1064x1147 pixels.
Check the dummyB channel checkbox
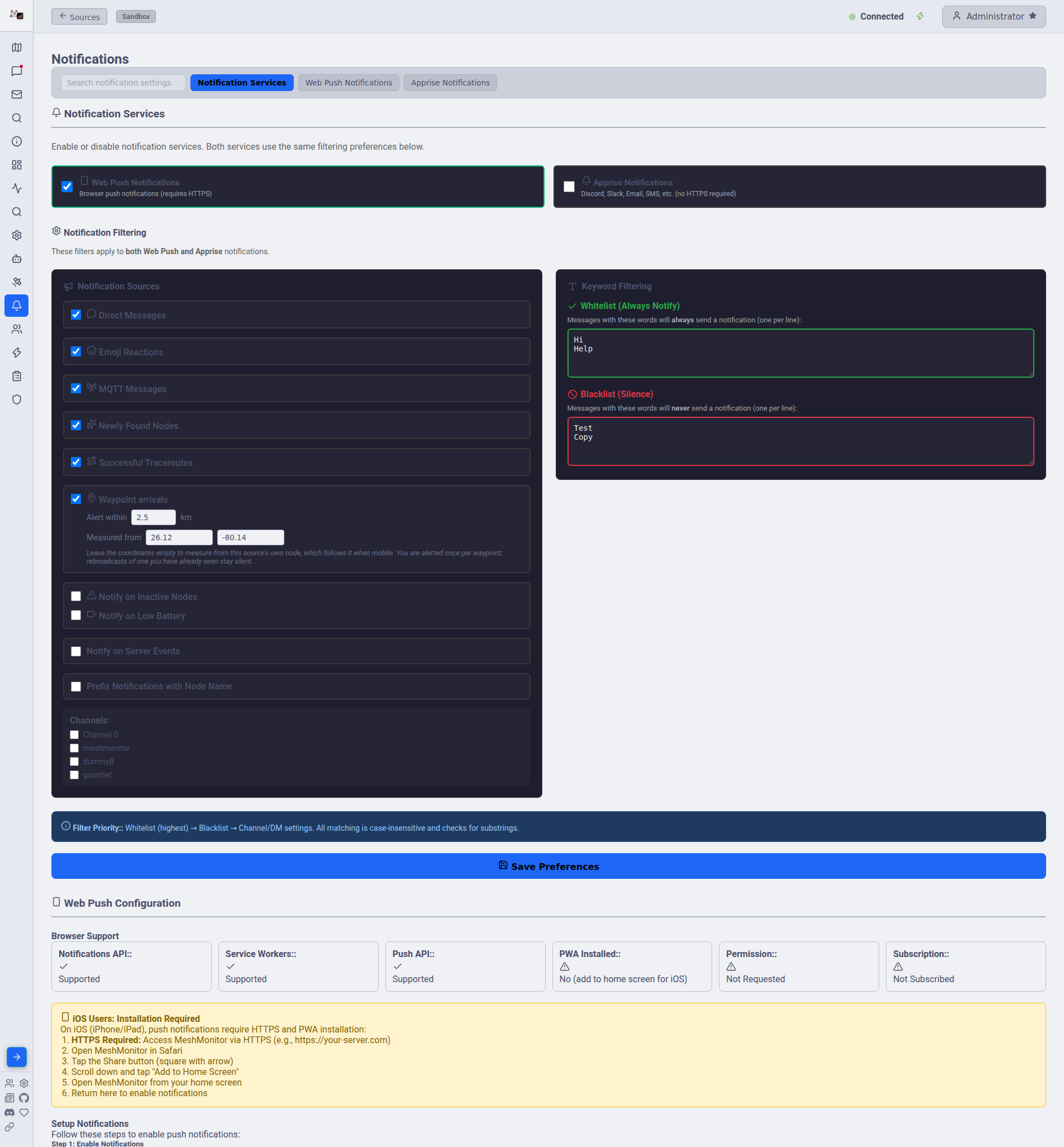tap(74, 761)
